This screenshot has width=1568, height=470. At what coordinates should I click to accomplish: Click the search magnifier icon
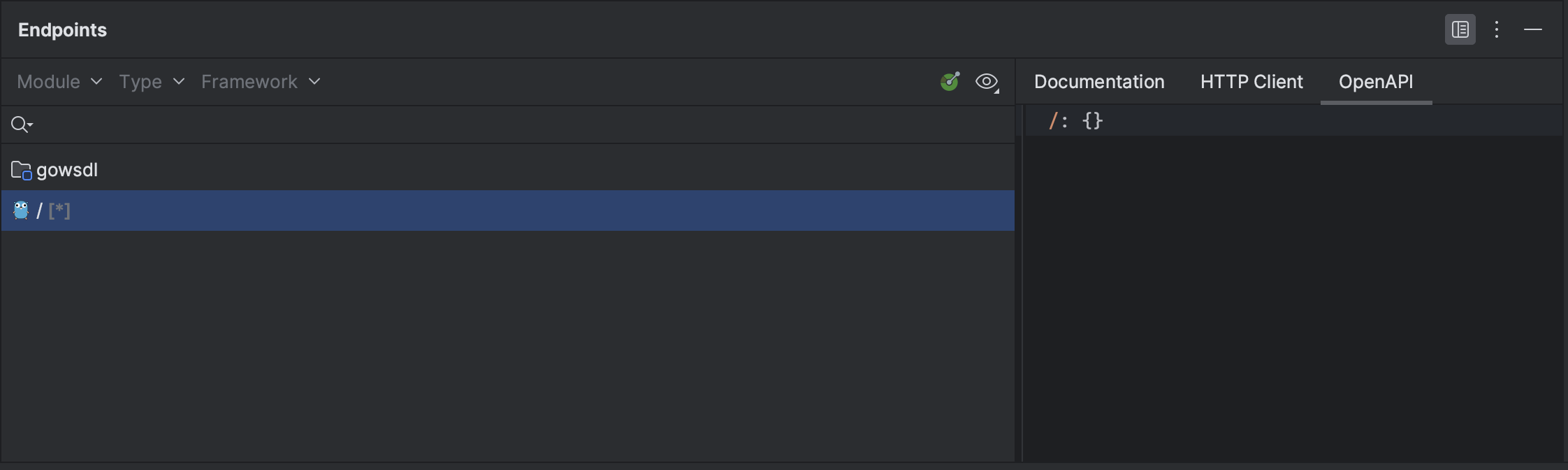pyautogui.click(x=18, y=124)
